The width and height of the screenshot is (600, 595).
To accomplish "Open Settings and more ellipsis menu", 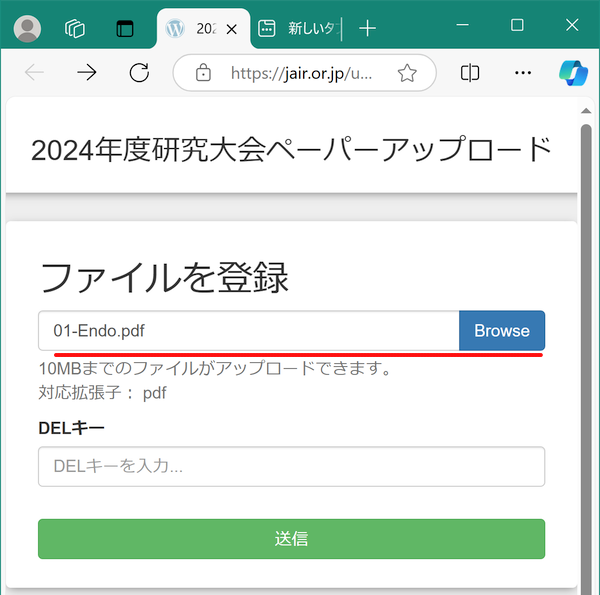I will pos(522,73).
